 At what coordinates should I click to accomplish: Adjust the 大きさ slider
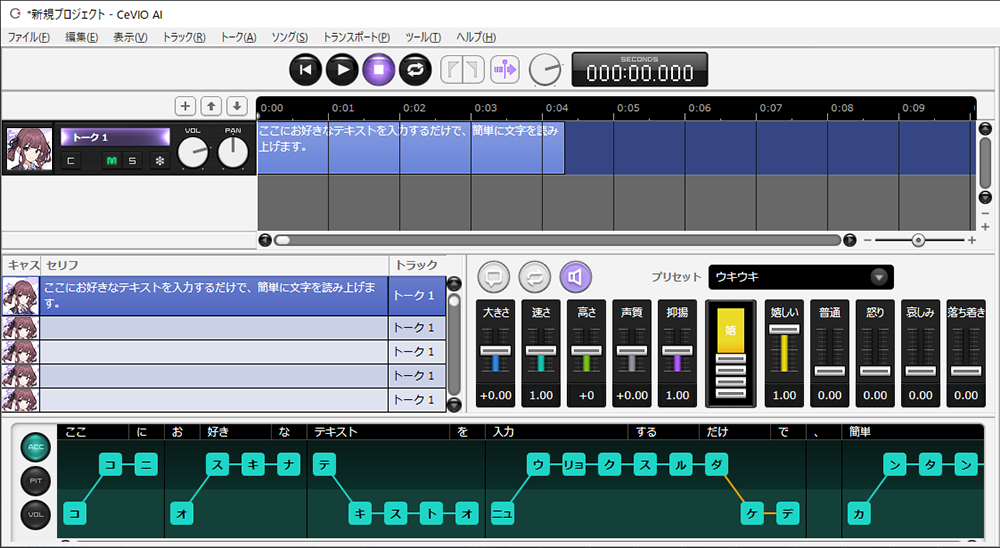496,351
